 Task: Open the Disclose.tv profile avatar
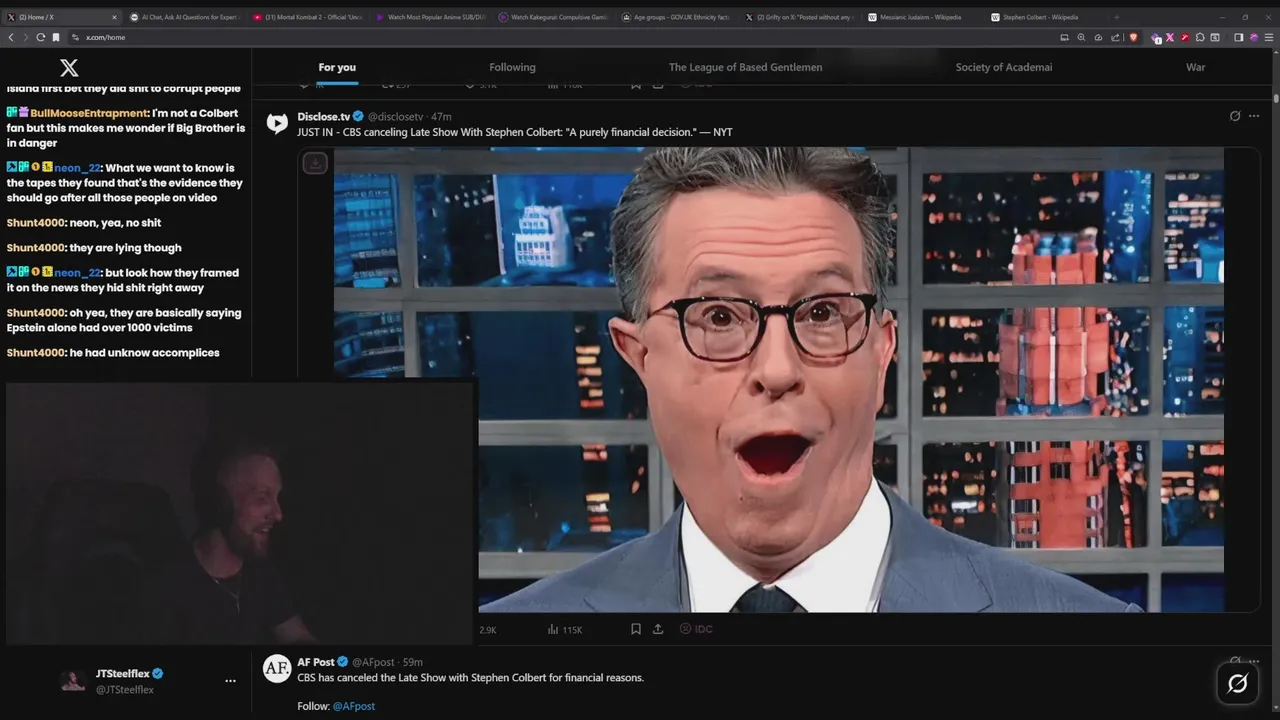click(277, 123)
